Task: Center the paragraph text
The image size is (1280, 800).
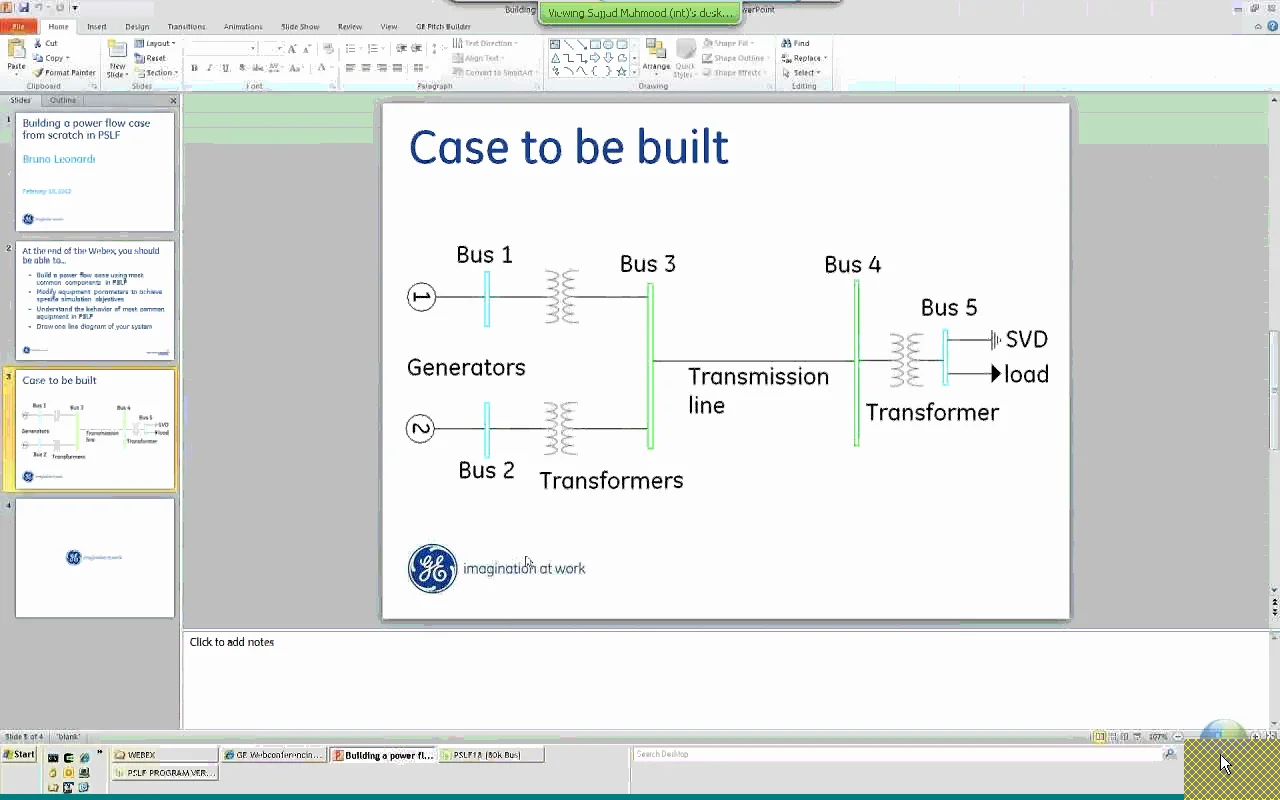Action: tap(366, 68)
